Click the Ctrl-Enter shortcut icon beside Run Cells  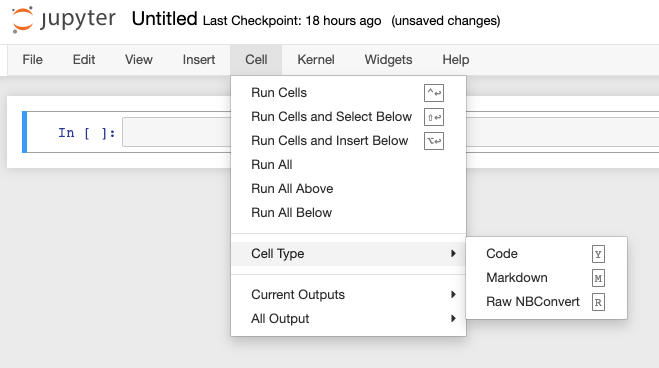tap(434, 93)
